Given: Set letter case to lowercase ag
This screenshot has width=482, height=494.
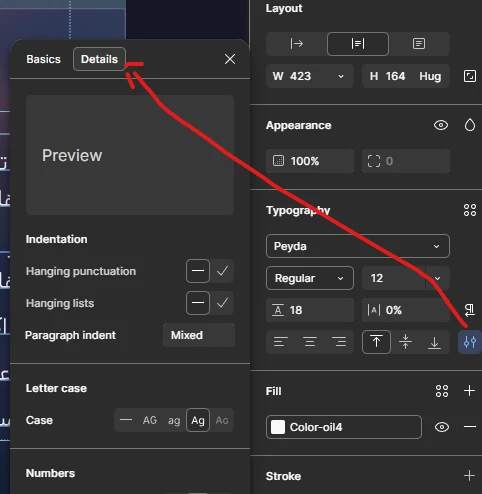Looking at the screenshot, I should (x=174, y=420).
